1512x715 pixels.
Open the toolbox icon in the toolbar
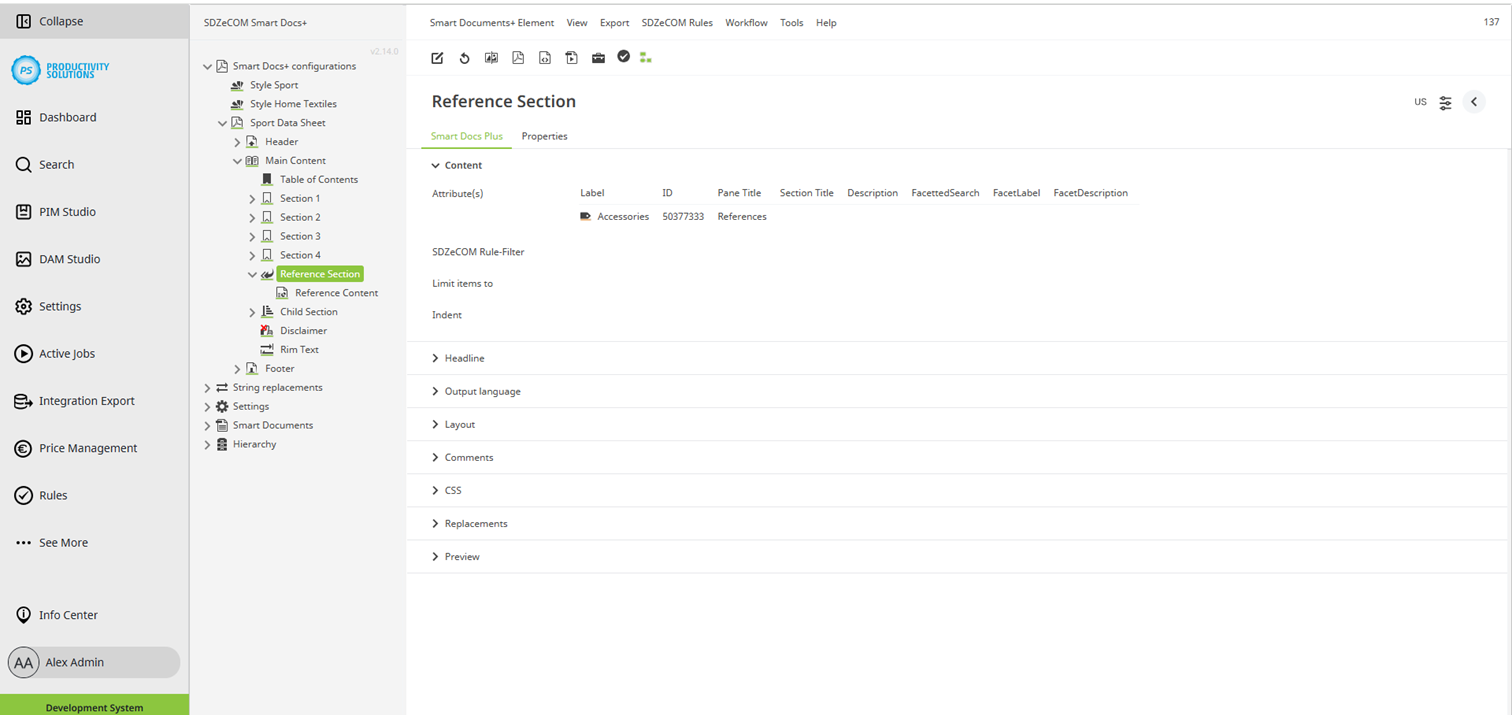click(x=598, y=57)
